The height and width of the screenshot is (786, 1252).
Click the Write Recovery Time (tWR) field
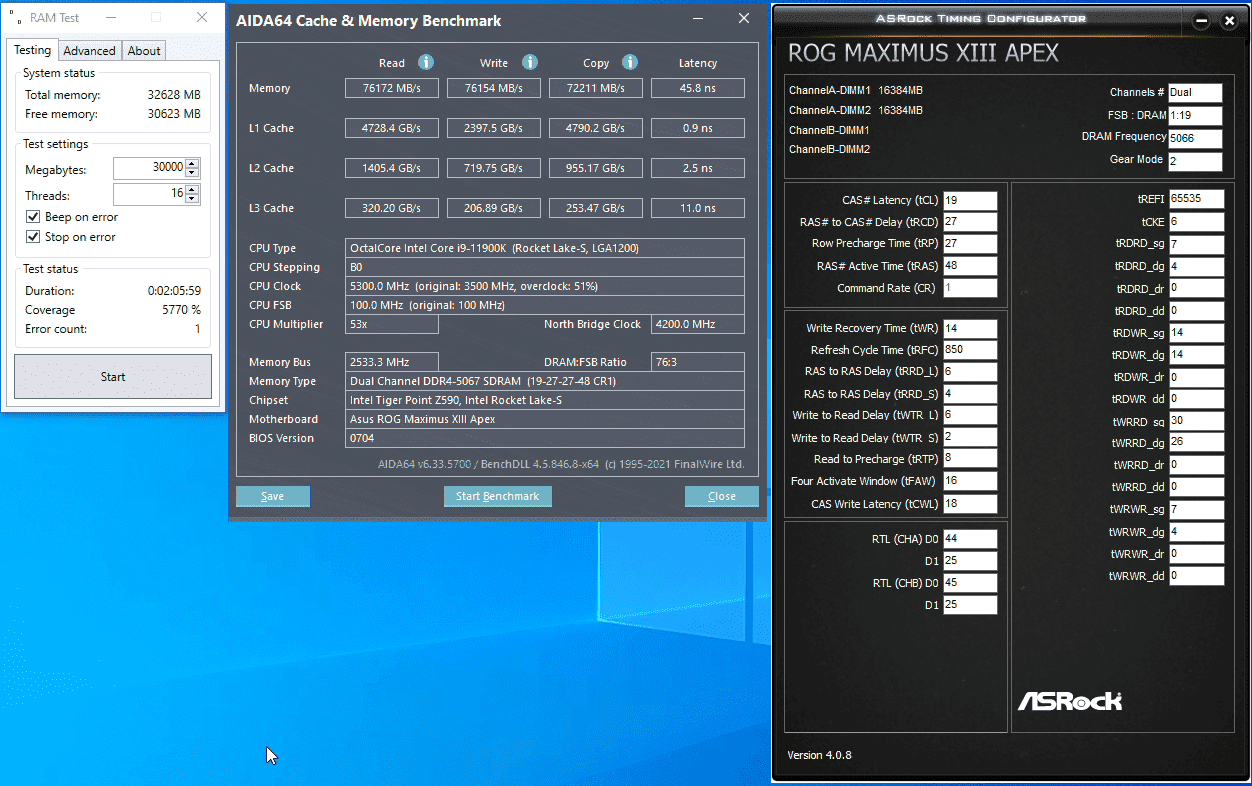click(x=970, y=329)
